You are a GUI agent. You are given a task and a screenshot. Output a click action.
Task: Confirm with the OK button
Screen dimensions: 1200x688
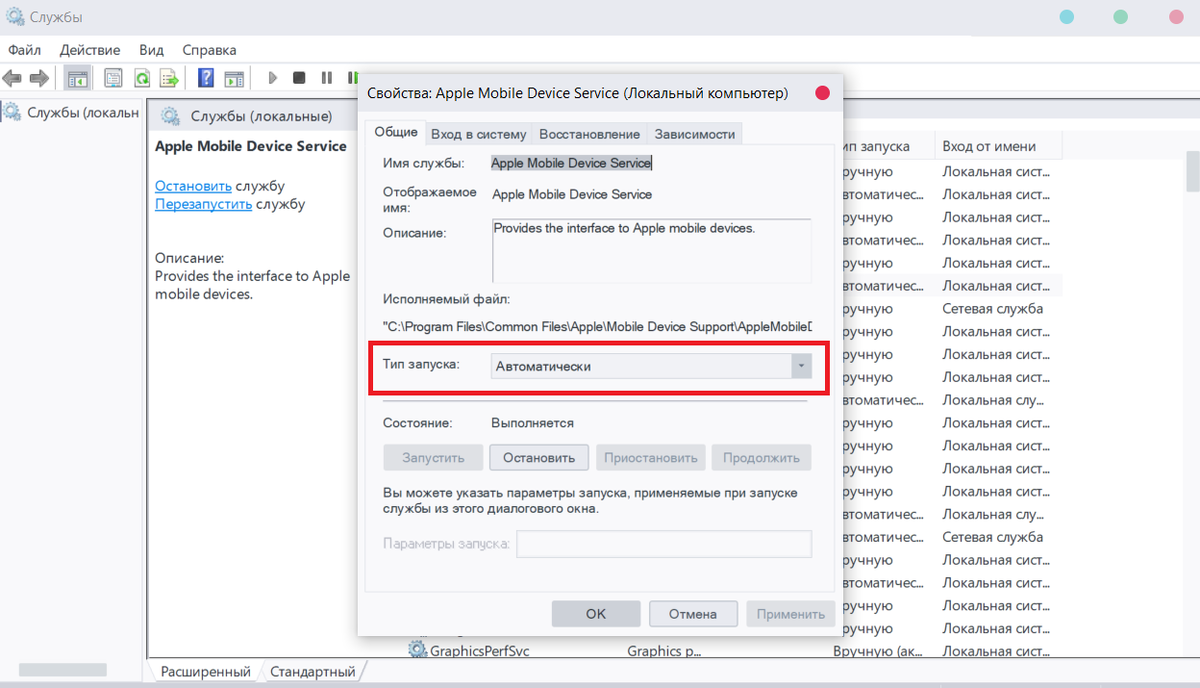click(596, 614)
